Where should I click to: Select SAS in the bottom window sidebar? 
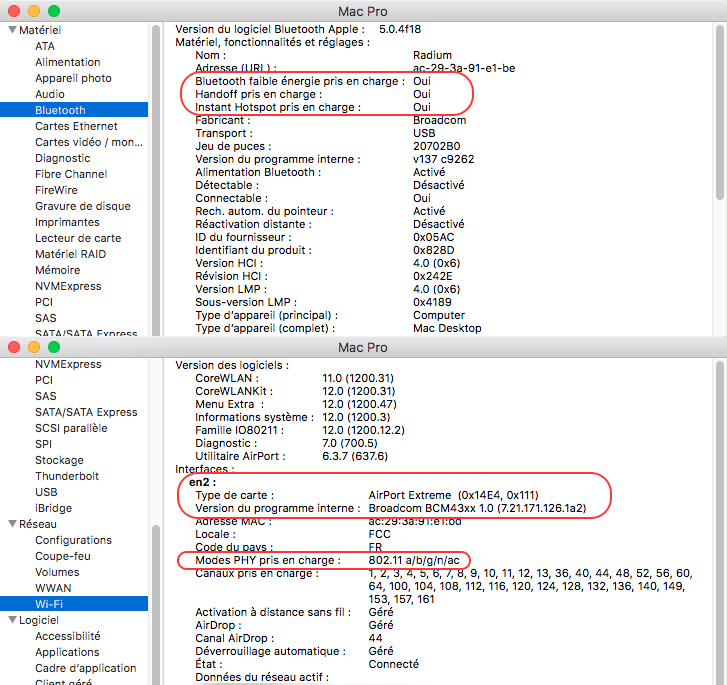(x=45, y=396)
